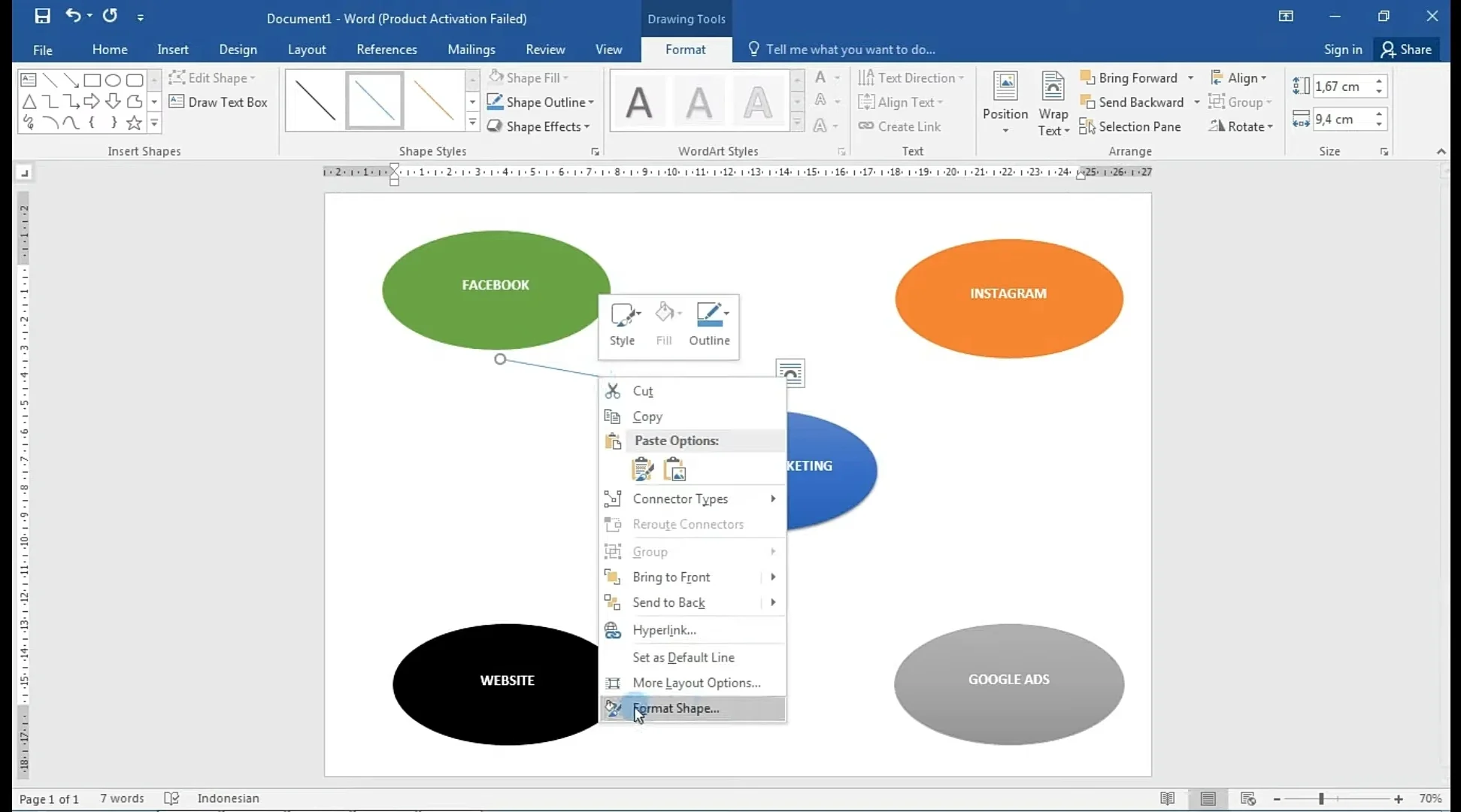Select the Oval shape in Insert Shapes gallery
Viewport: 1461px width, 812px height.
coord(113,80)
